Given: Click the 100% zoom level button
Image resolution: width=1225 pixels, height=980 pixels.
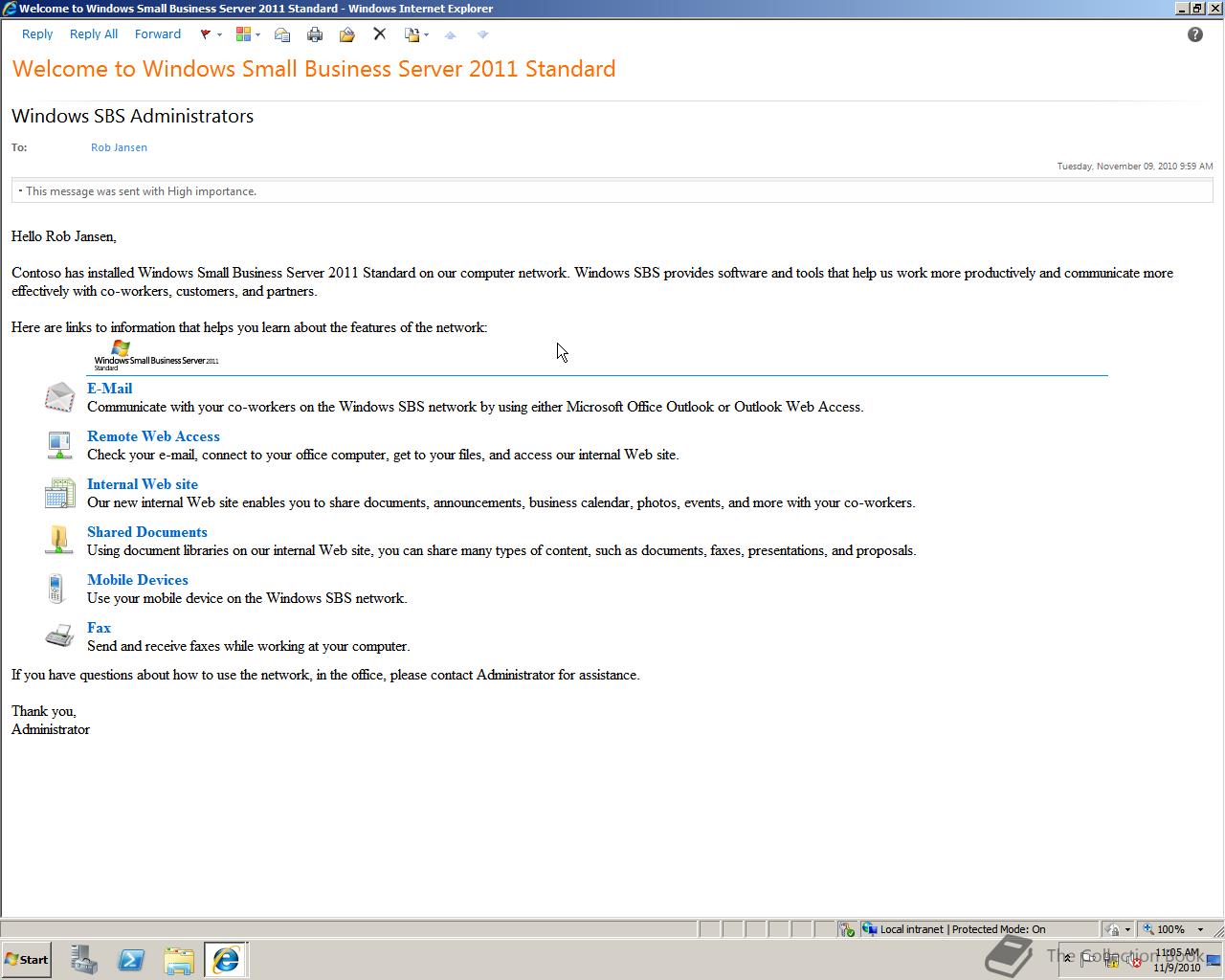Looking at the screenshot, I should click(1163, 929).
